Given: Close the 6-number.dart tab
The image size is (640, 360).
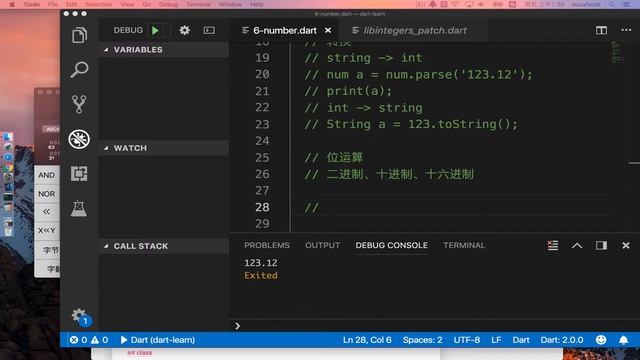Looking at the screenshot, I should point(328,30).
